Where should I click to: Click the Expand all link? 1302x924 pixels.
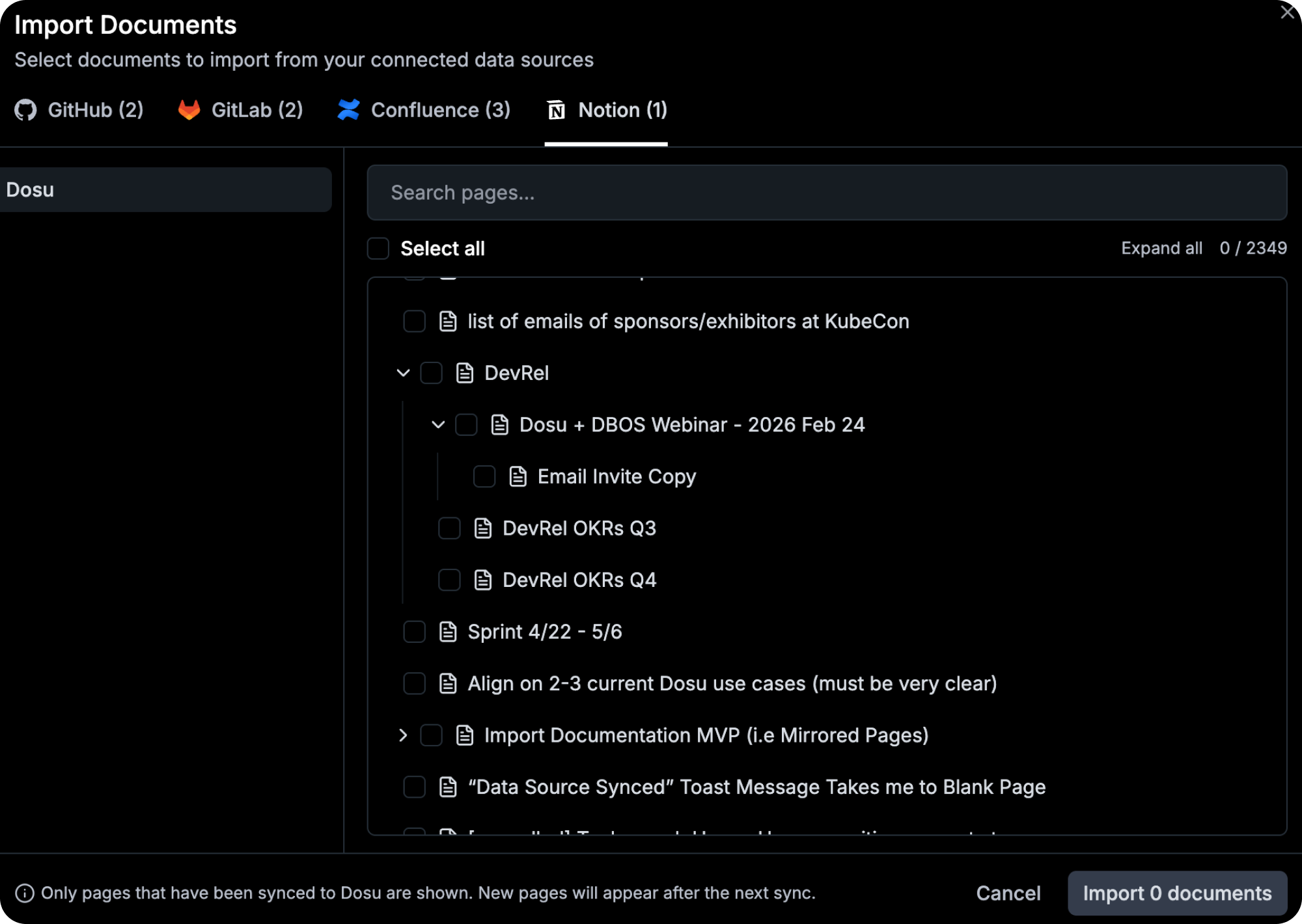(x=1161, y=248)
